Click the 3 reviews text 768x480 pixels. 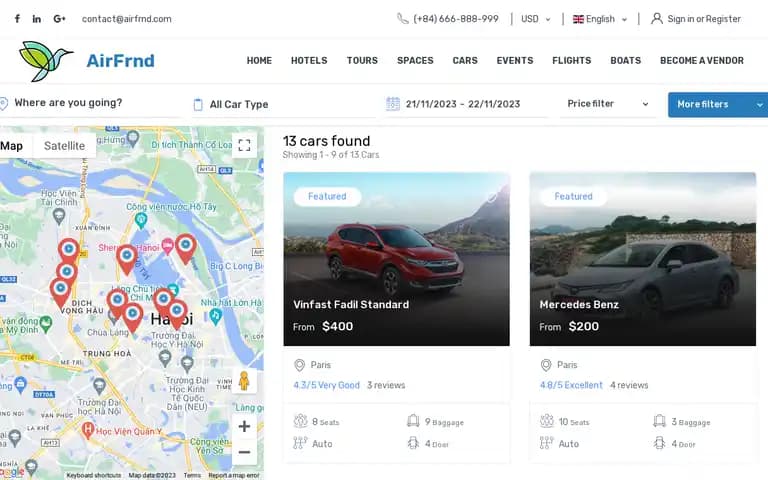click(386, 385)
